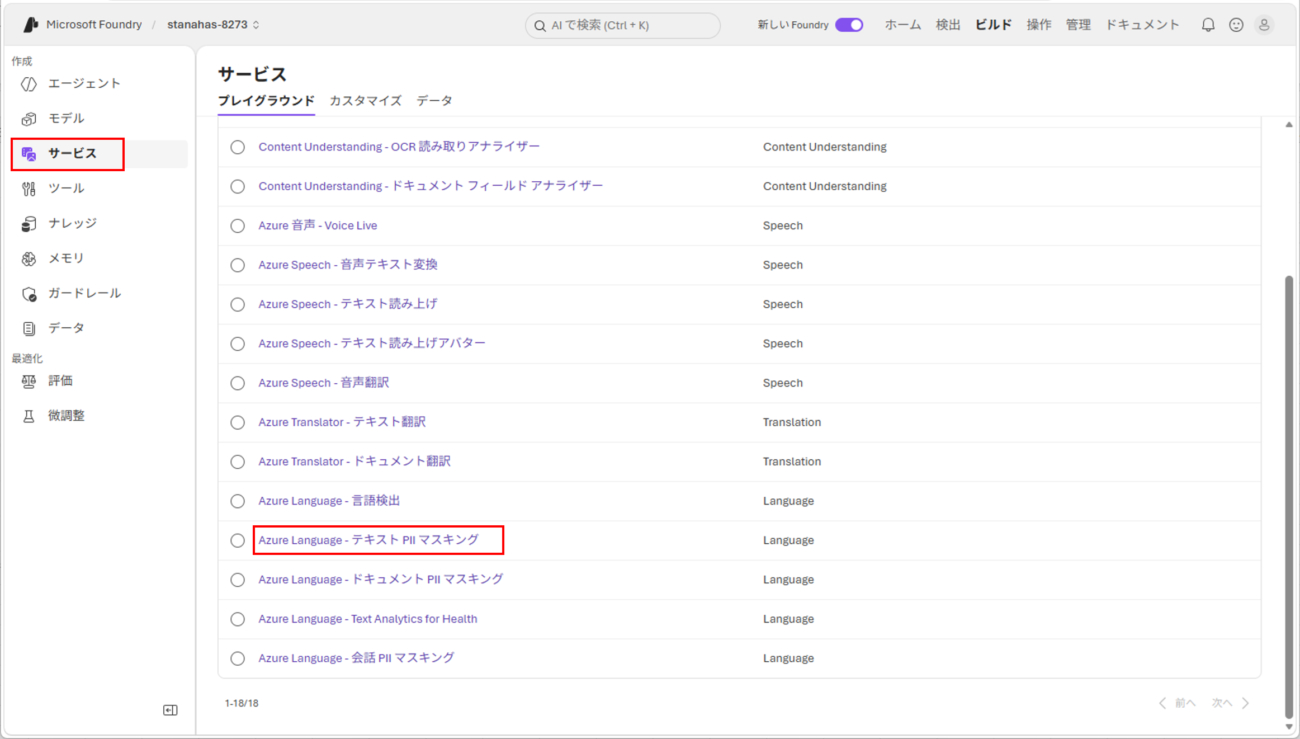Switch to the カスタマイズ tab
The width and height of the screenshot is (1300, 739).
365,101
